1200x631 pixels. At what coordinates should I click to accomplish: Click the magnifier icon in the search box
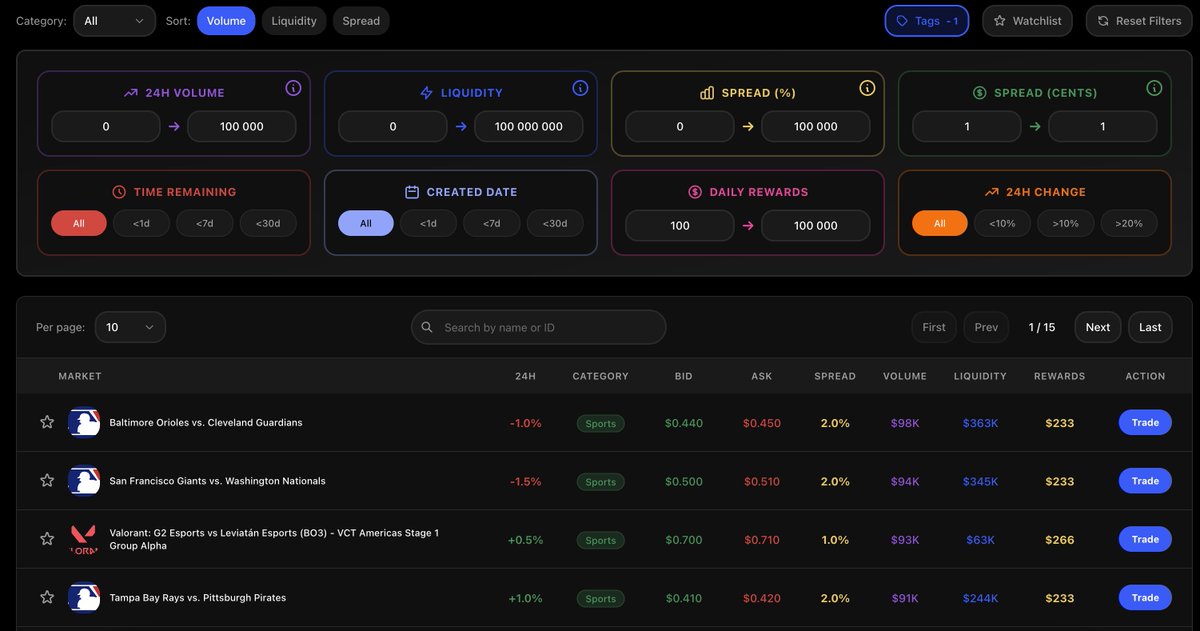pos(427,327)
